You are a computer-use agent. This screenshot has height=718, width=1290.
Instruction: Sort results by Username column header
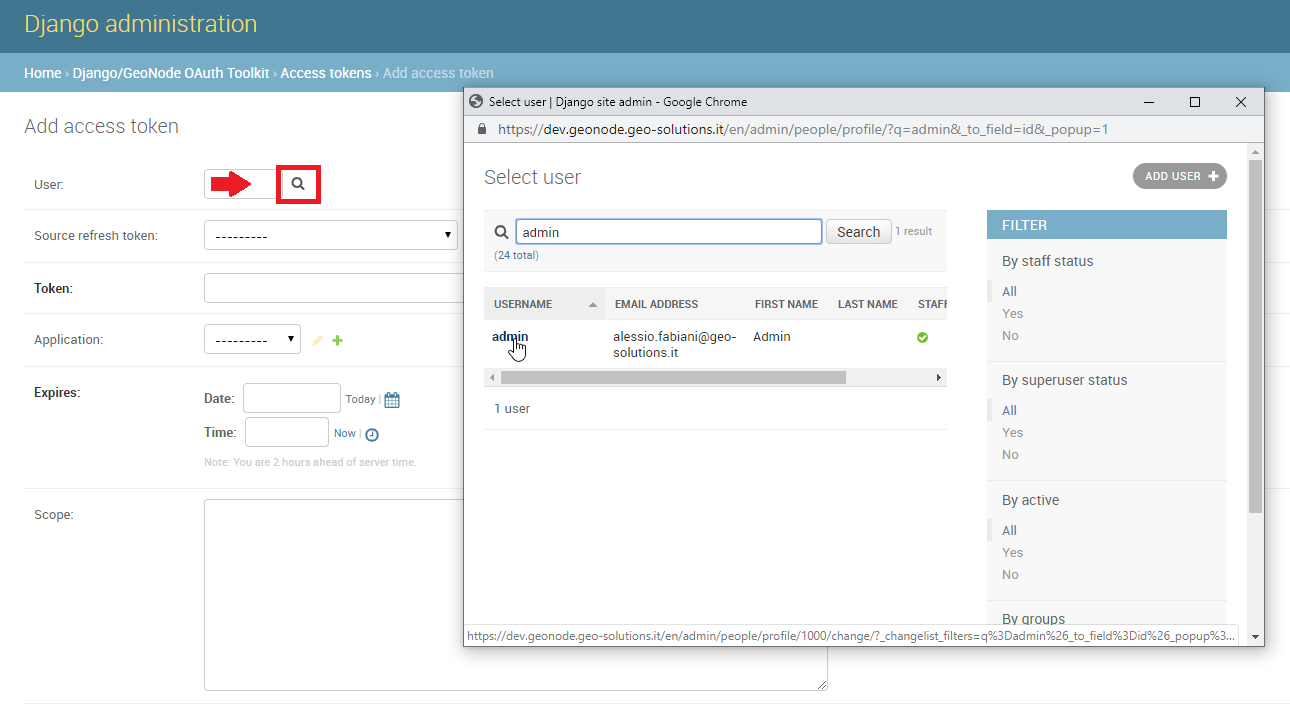click(x=523, y=304)
